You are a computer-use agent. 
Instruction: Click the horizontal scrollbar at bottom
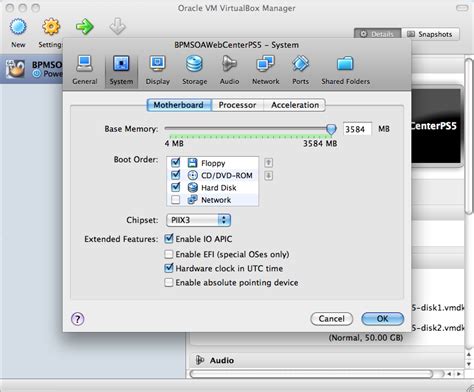point(311,374)
